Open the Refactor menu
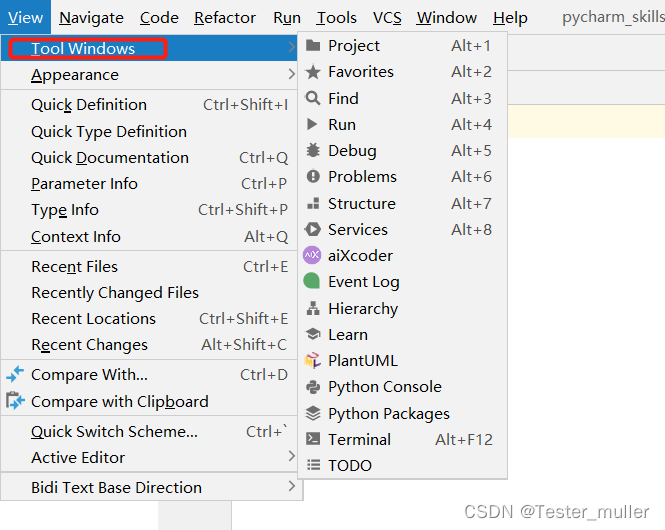665x530 pixels. [x=225, y=17]
